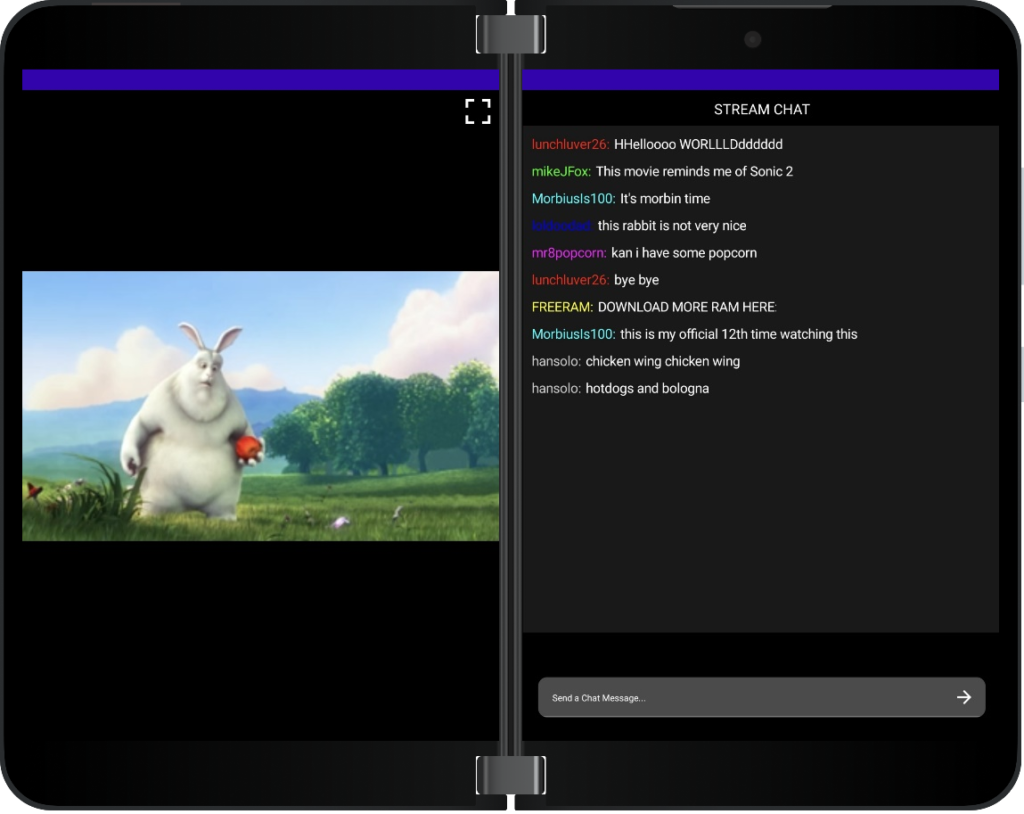Click MorbiusIs100 in the morbin time message

click(x=573, y=198)
